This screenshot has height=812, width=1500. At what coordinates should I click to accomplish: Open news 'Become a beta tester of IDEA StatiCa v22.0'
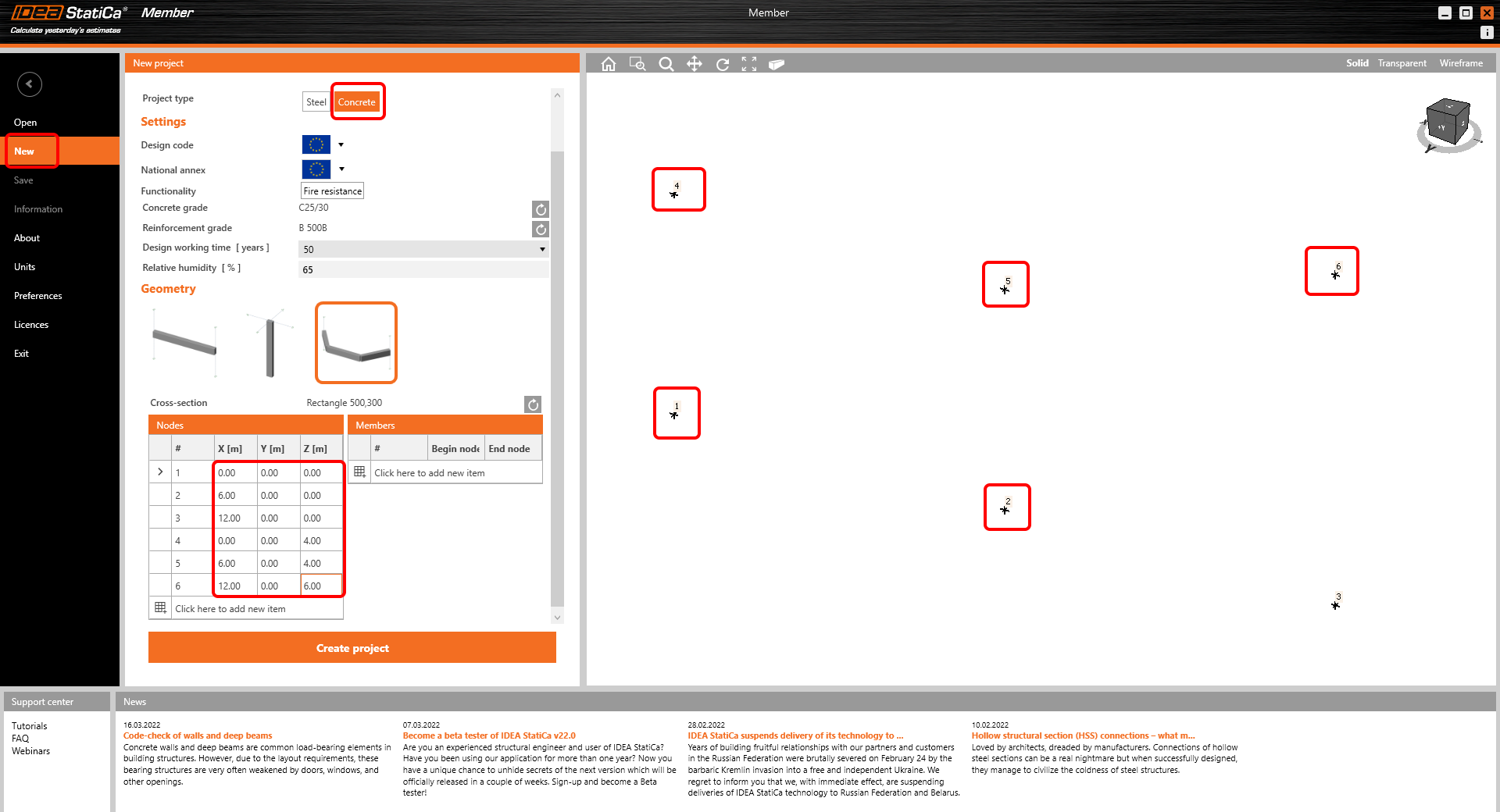coord(489,735)
